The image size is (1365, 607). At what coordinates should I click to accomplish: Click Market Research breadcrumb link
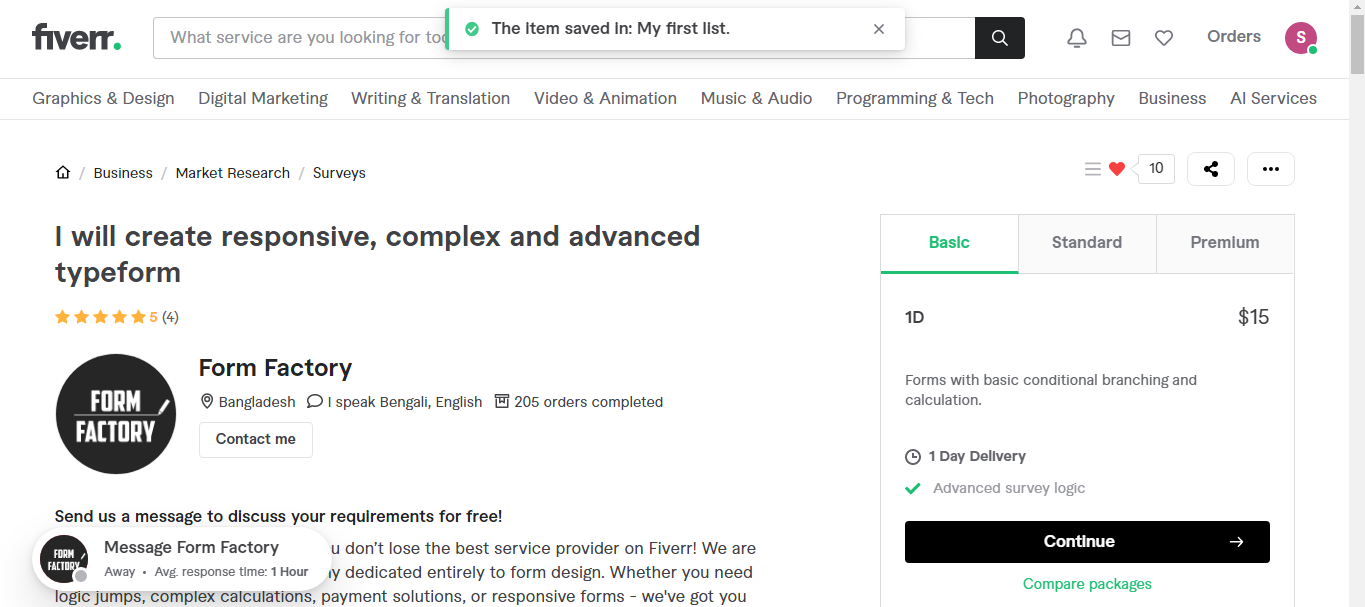[x=233, y=173]
